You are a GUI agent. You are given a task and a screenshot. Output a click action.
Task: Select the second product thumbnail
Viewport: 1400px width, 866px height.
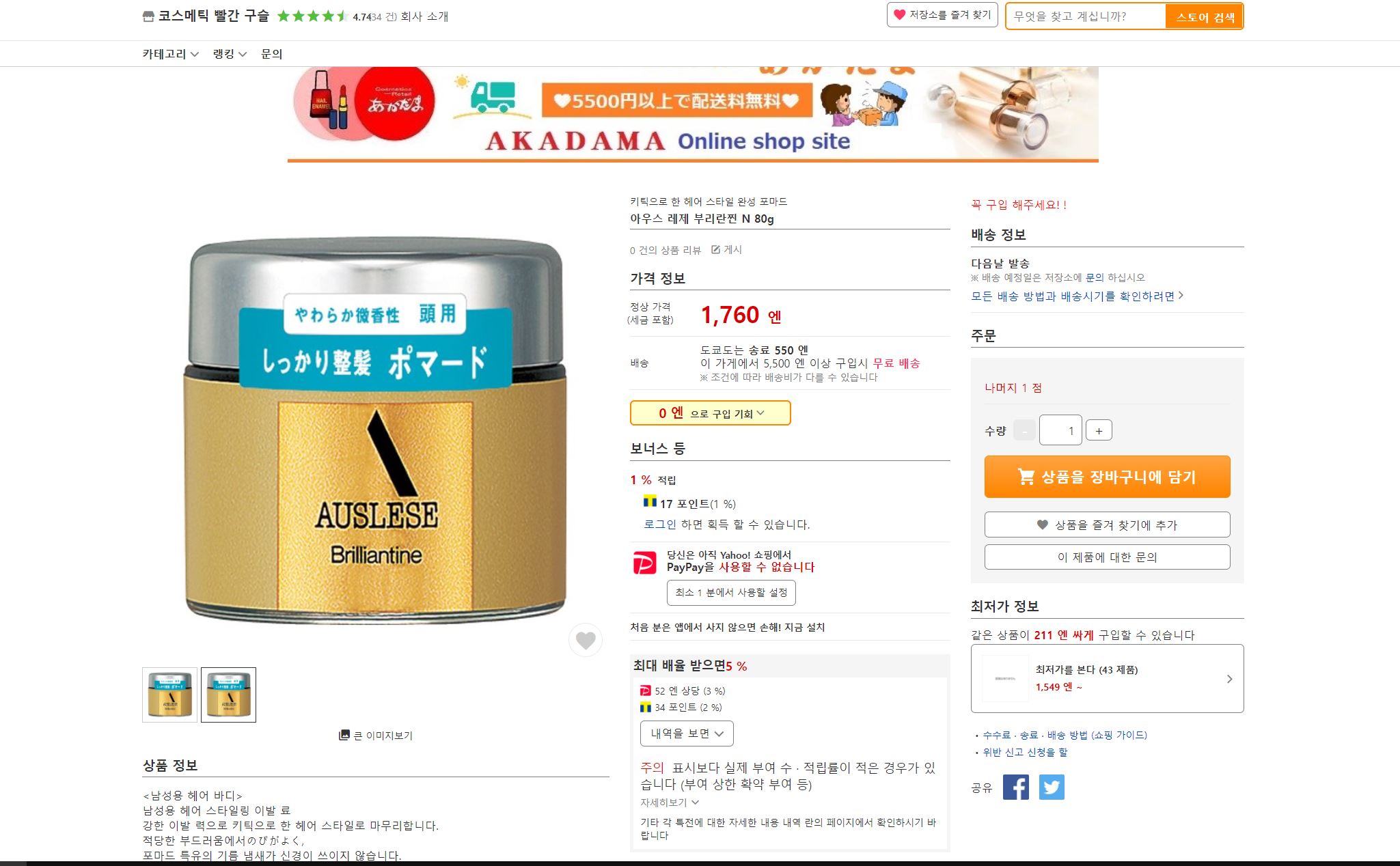228,695
